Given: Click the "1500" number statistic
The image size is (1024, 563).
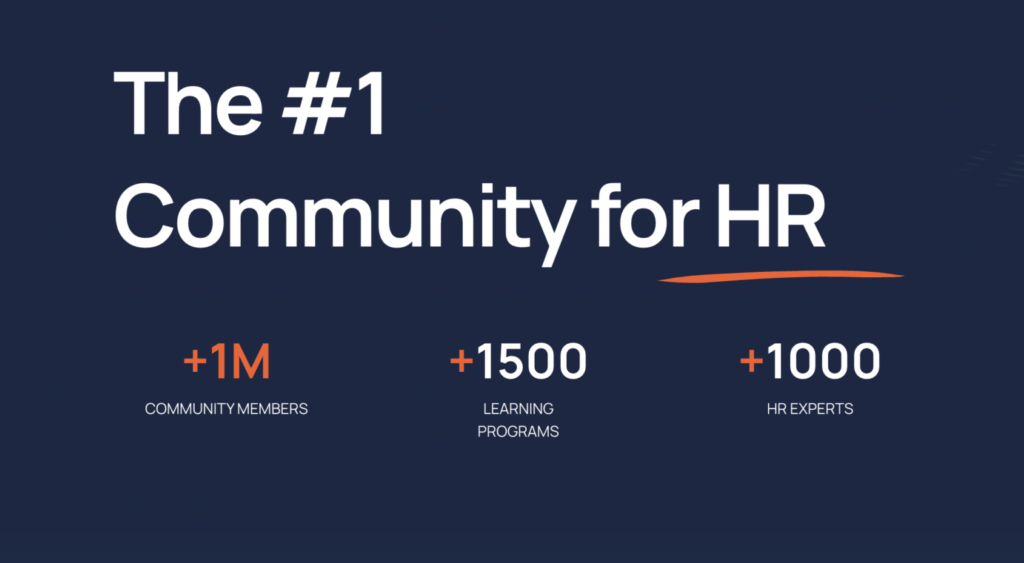Looking at the screenshot, I should (531, 362).
